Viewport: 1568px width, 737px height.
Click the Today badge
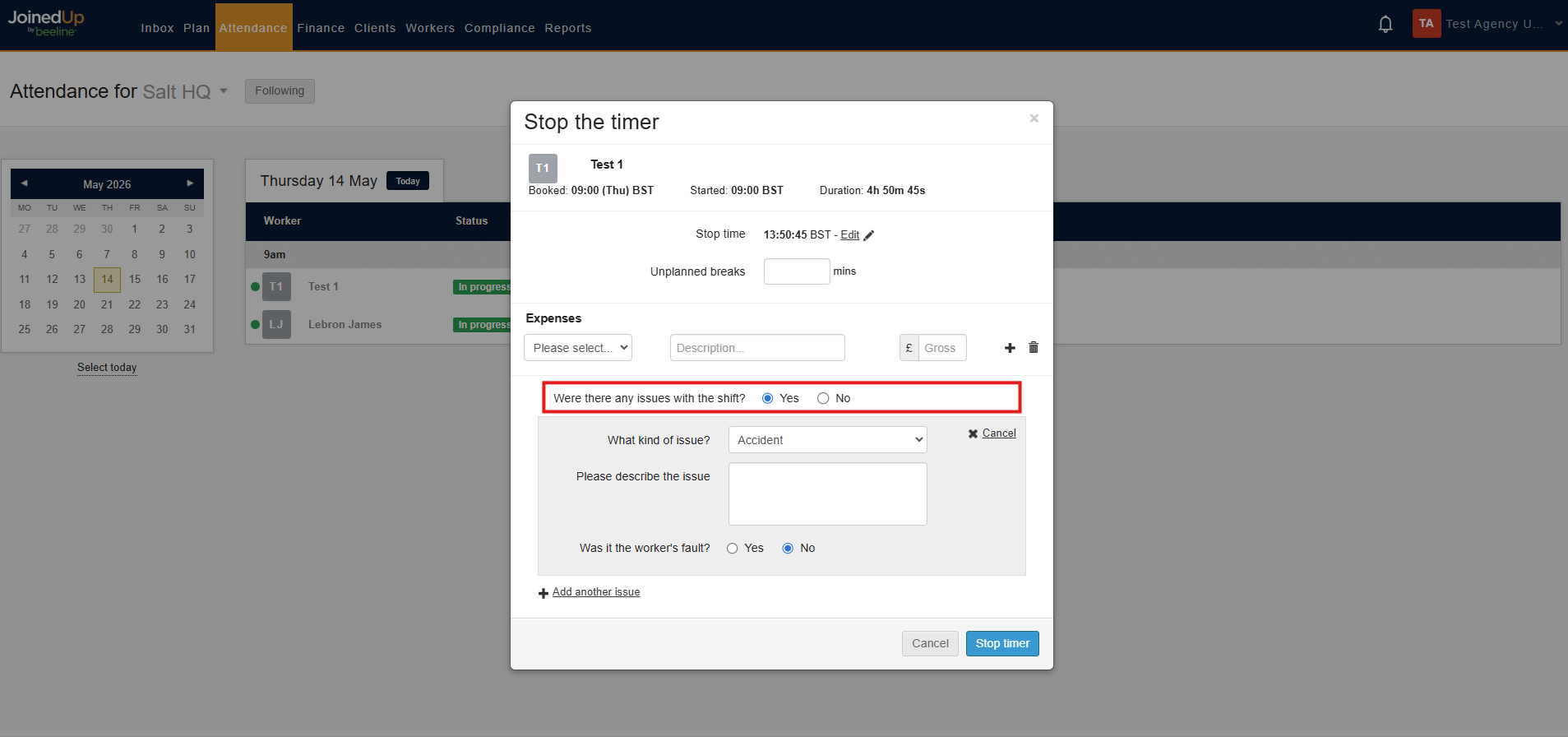408,181
